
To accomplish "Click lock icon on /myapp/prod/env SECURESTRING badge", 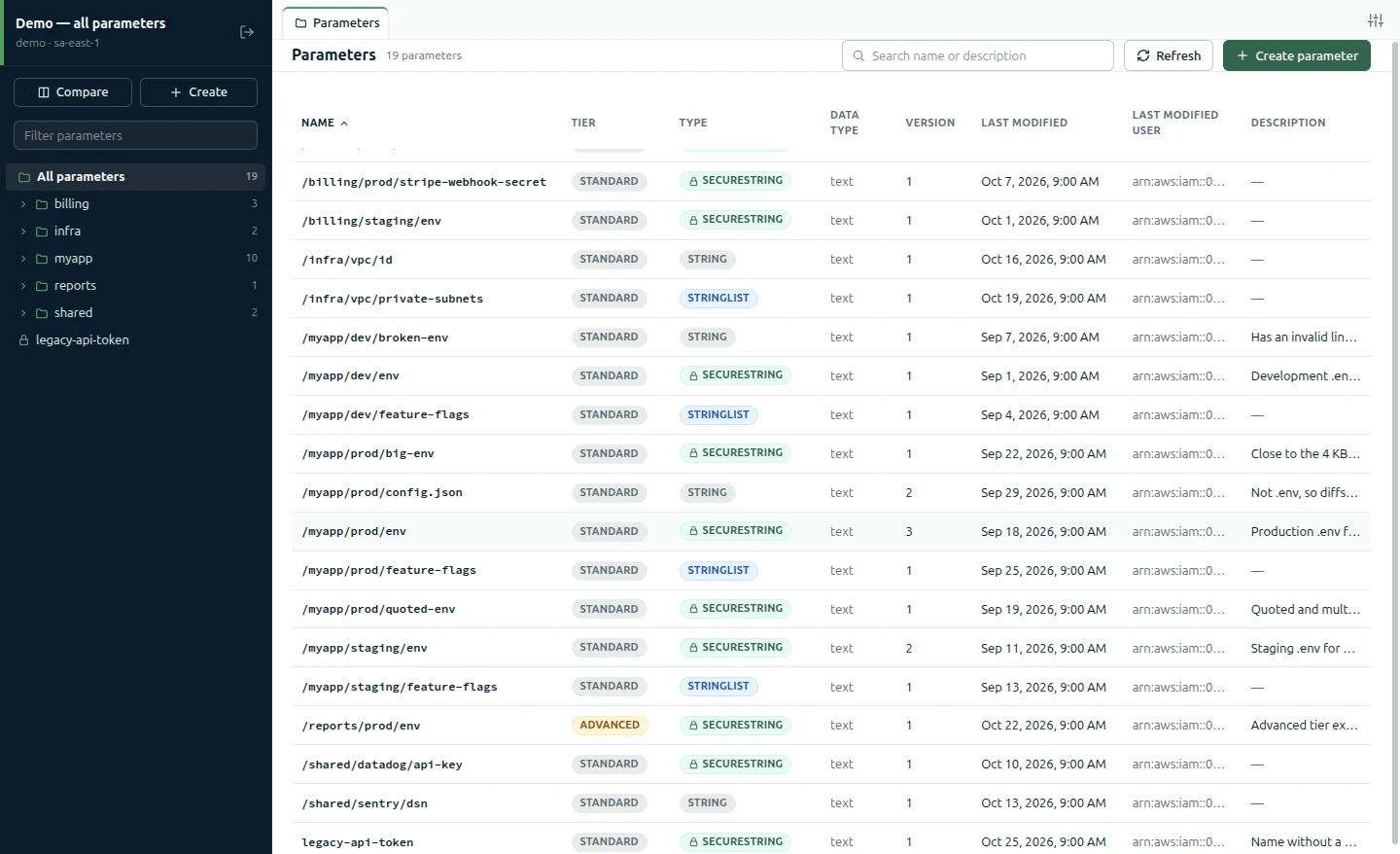I will [694, 531].
